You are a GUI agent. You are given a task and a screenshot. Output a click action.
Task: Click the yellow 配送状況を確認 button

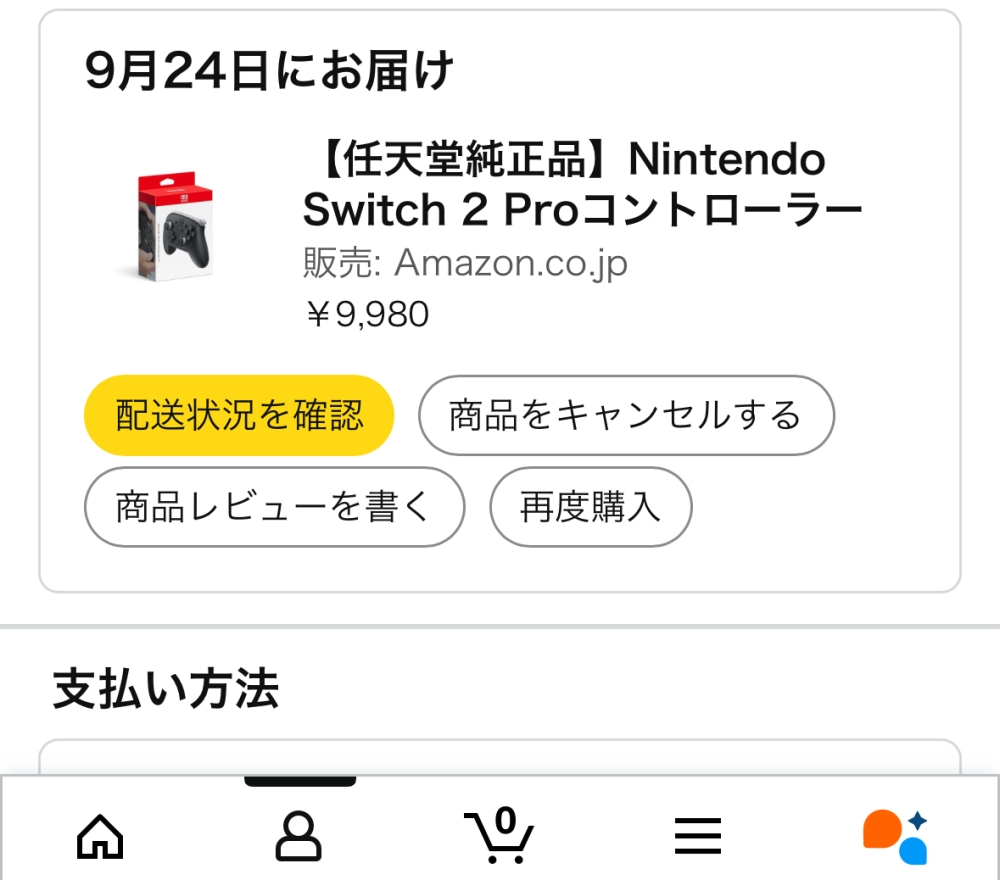pos(239,415)
